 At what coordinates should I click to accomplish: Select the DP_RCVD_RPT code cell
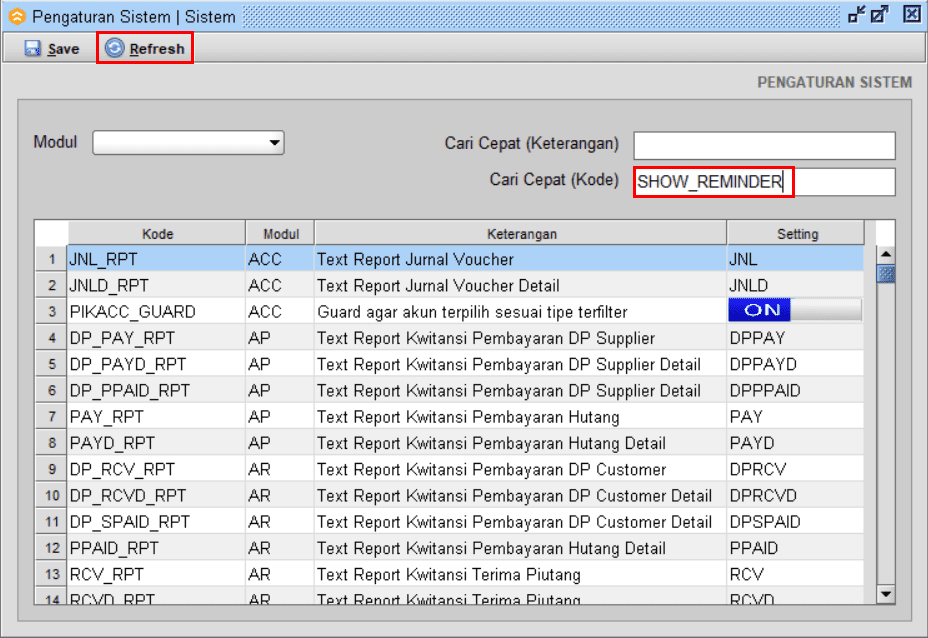(x=156, y=495)
